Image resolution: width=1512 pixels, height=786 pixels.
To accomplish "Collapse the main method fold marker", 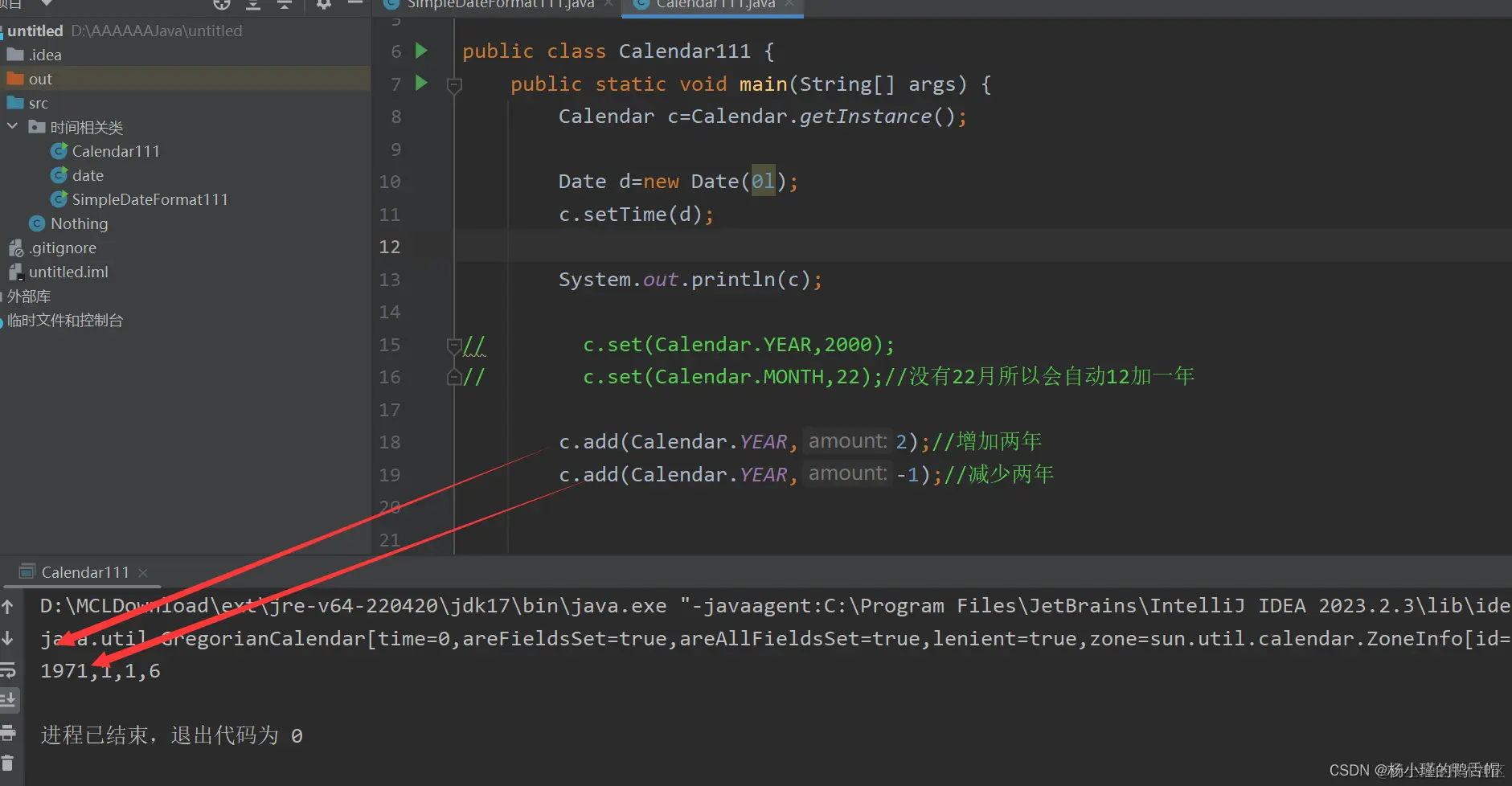I will tap(454, 84).
